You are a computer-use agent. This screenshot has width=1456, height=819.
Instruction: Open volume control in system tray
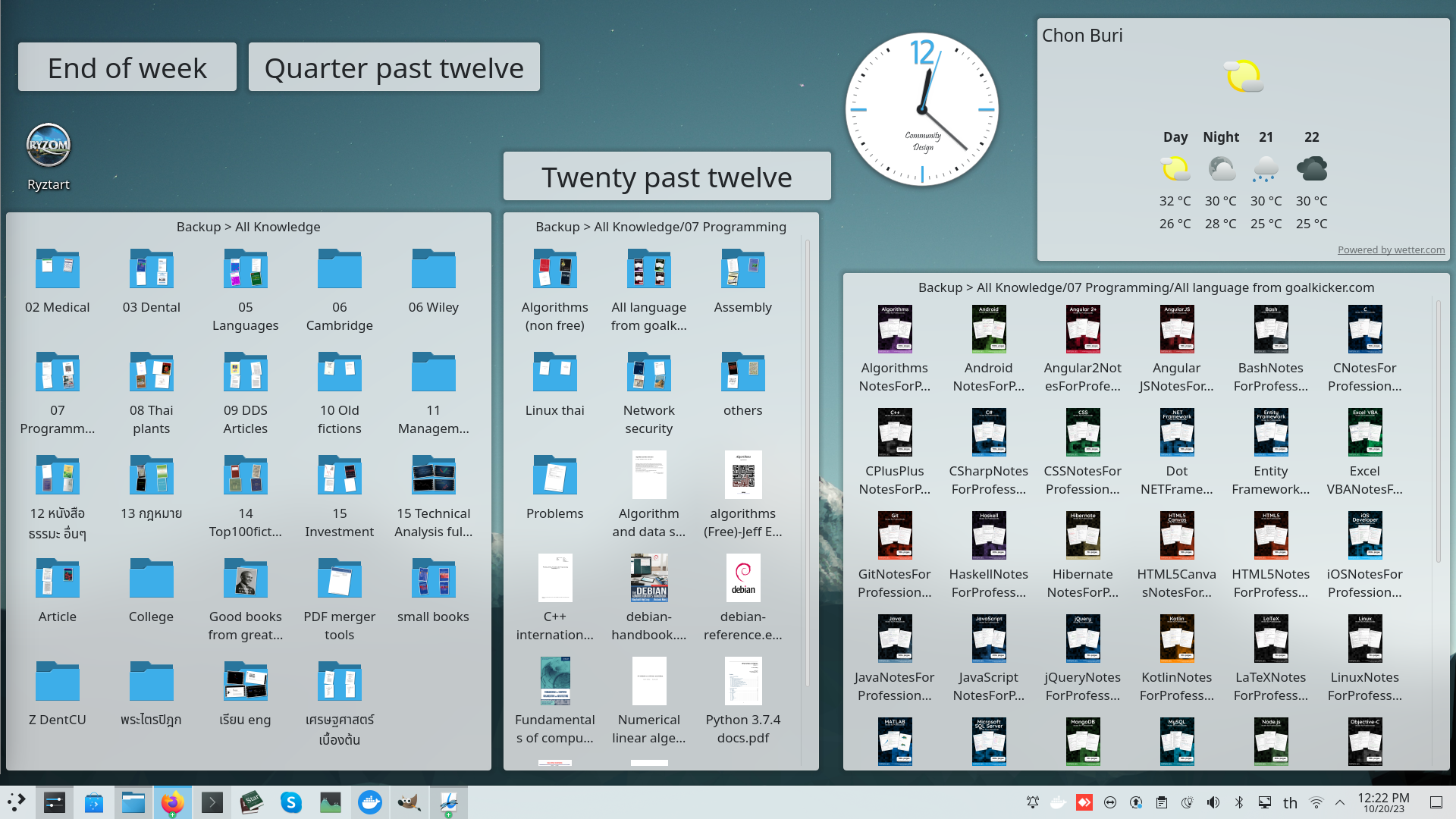(x=1213, y=802)
